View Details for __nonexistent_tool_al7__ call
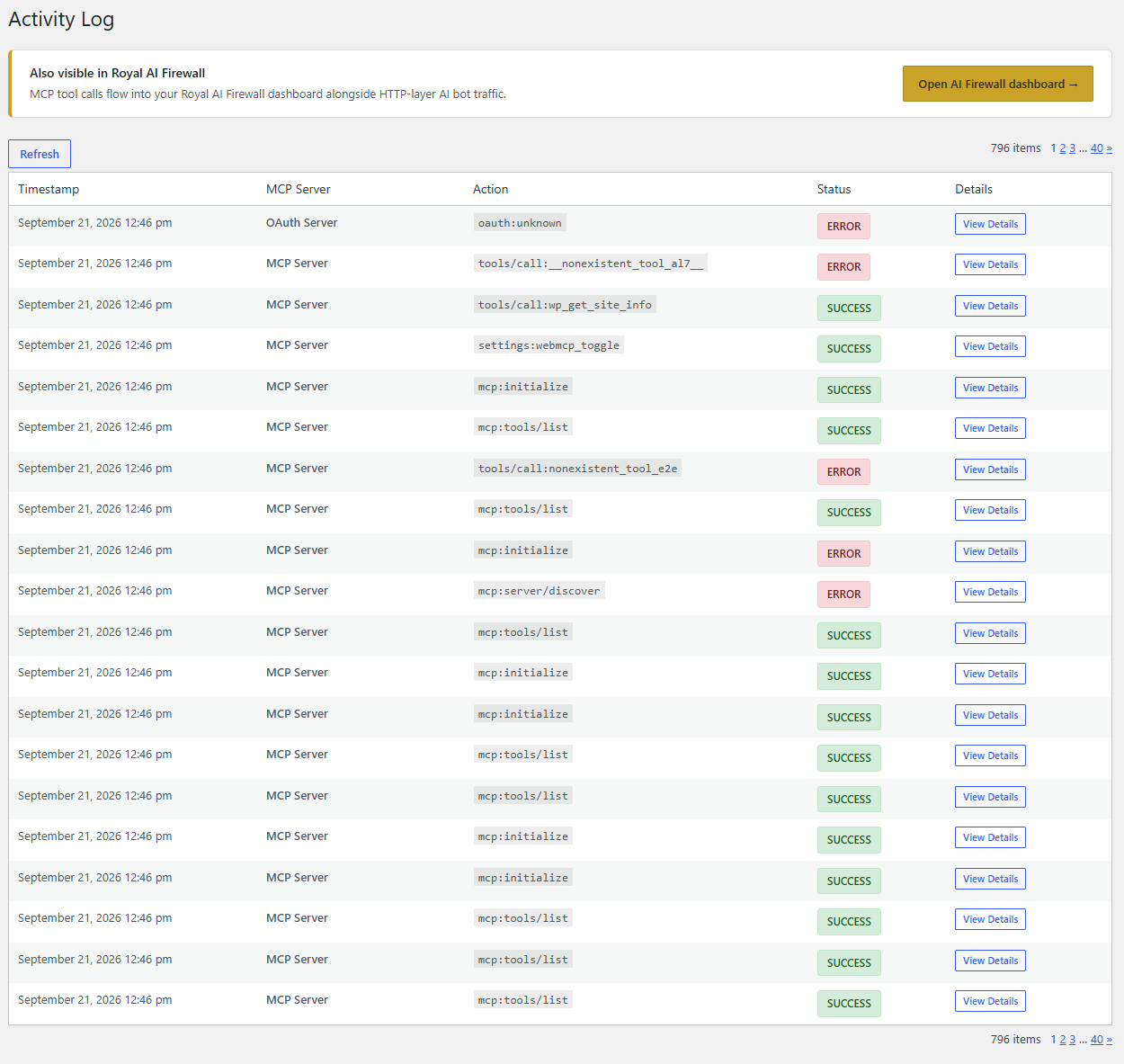 (x=990, y=264)
